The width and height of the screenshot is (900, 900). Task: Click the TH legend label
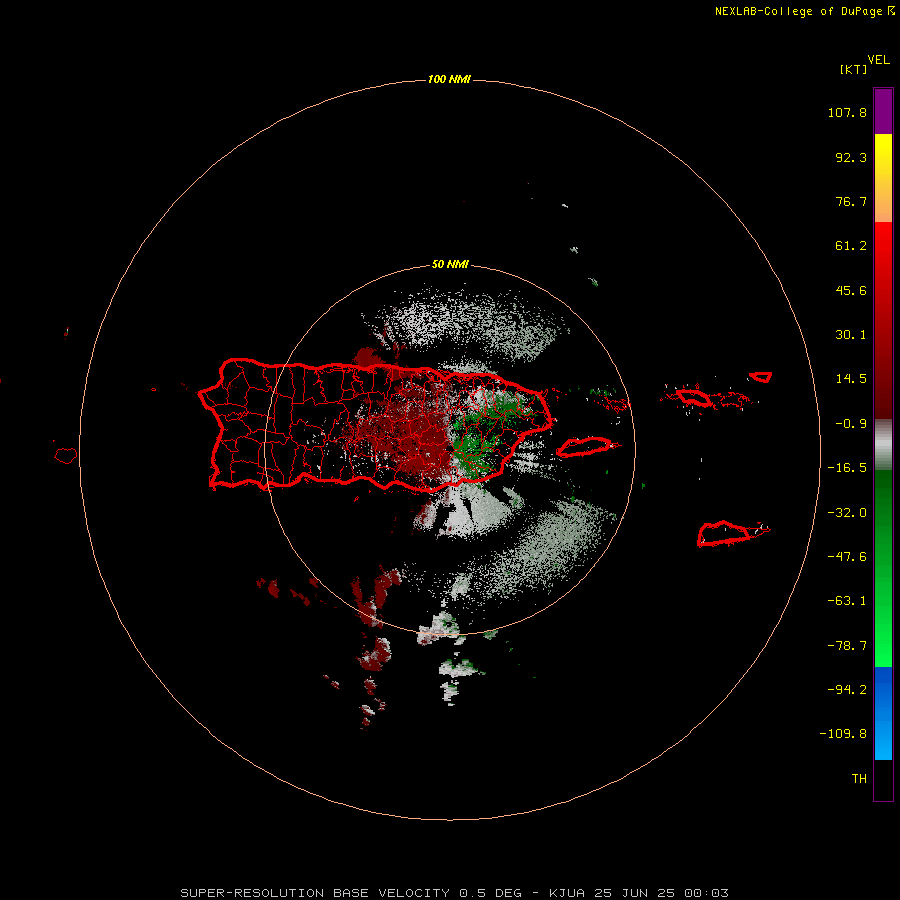click(859, 779)
